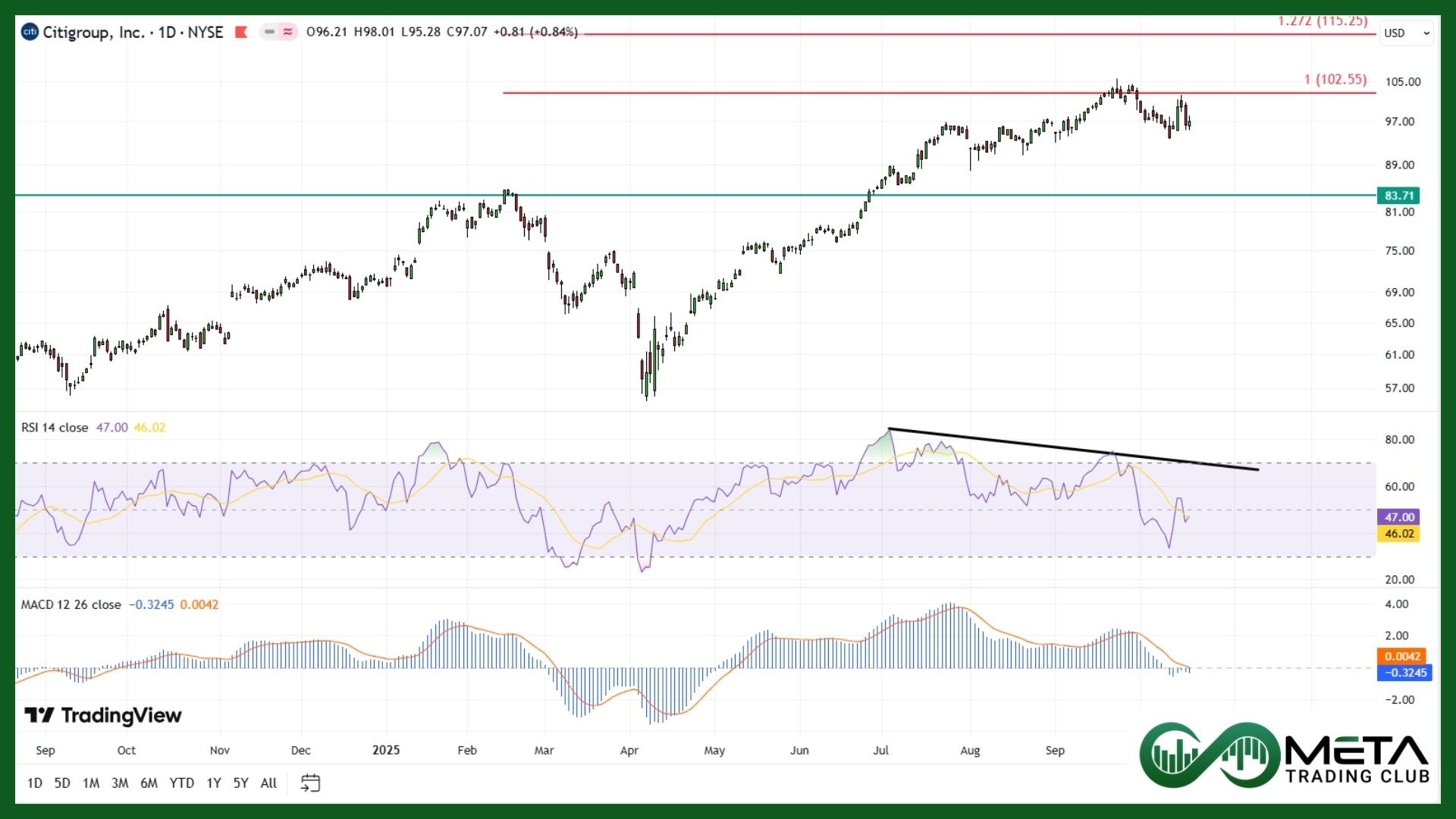The height and width of the screenshot is (819, 1456).
Task: Click the purple 47.00 RSI value tag
Action: (x=1398, y=517)
